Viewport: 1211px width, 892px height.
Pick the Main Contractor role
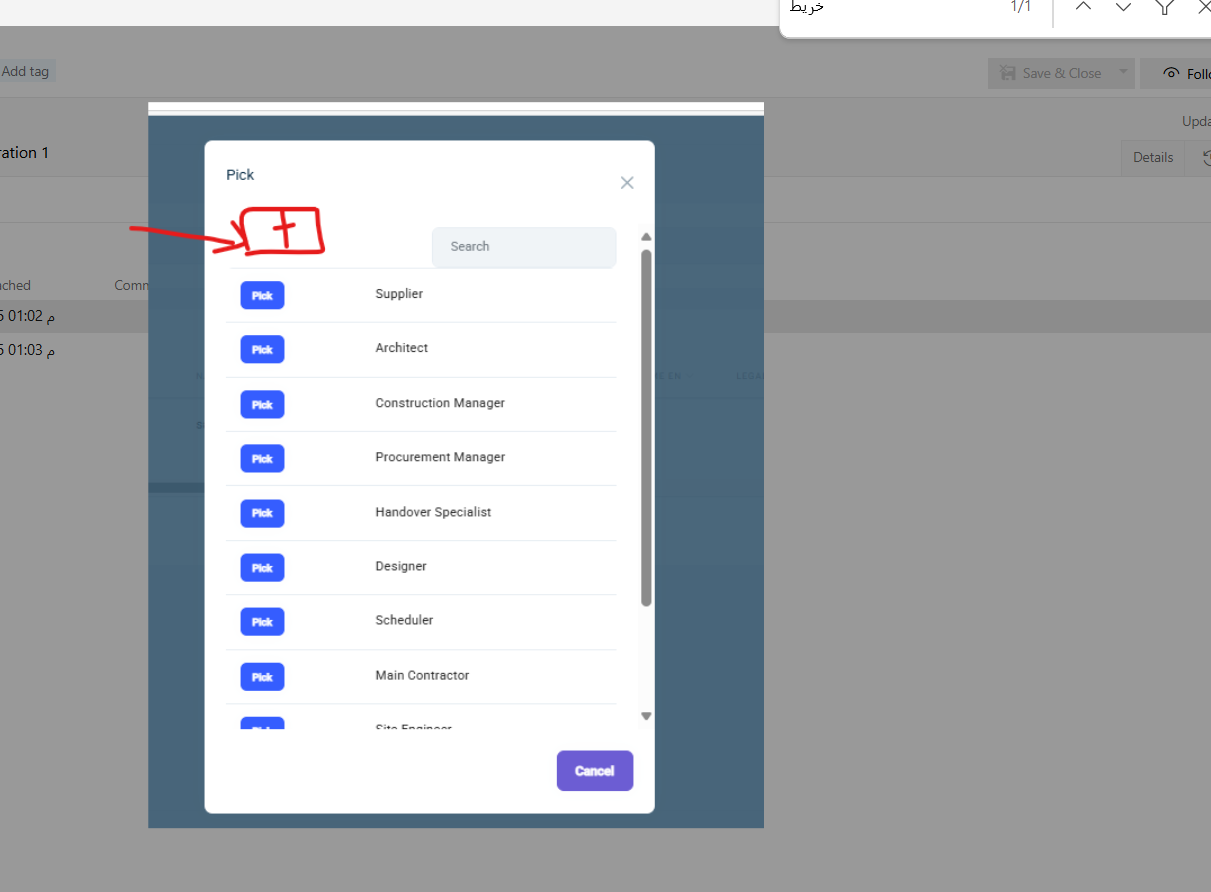[x=262, y=676]
